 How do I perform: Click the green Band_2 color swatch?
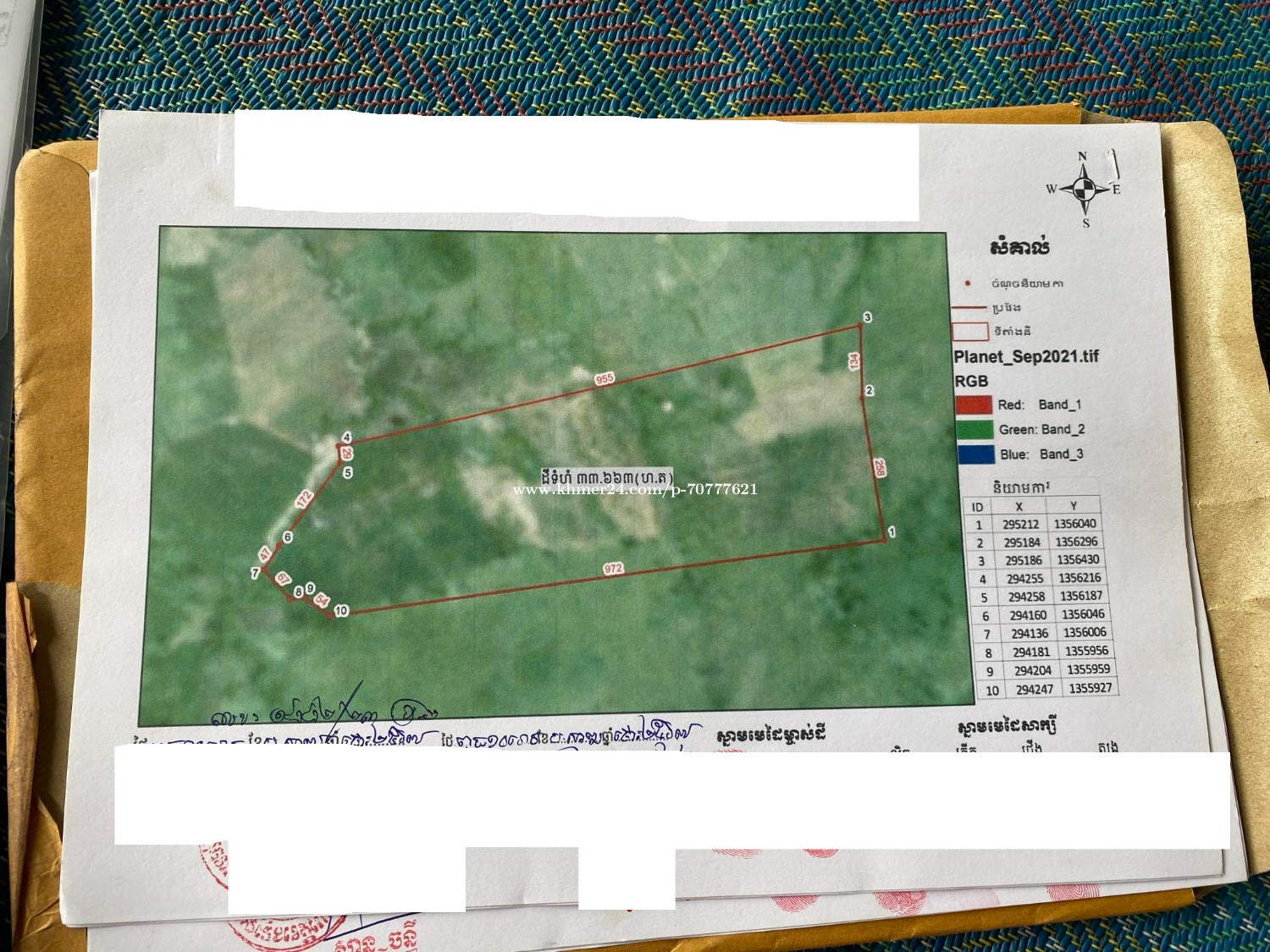coord(975,430)
